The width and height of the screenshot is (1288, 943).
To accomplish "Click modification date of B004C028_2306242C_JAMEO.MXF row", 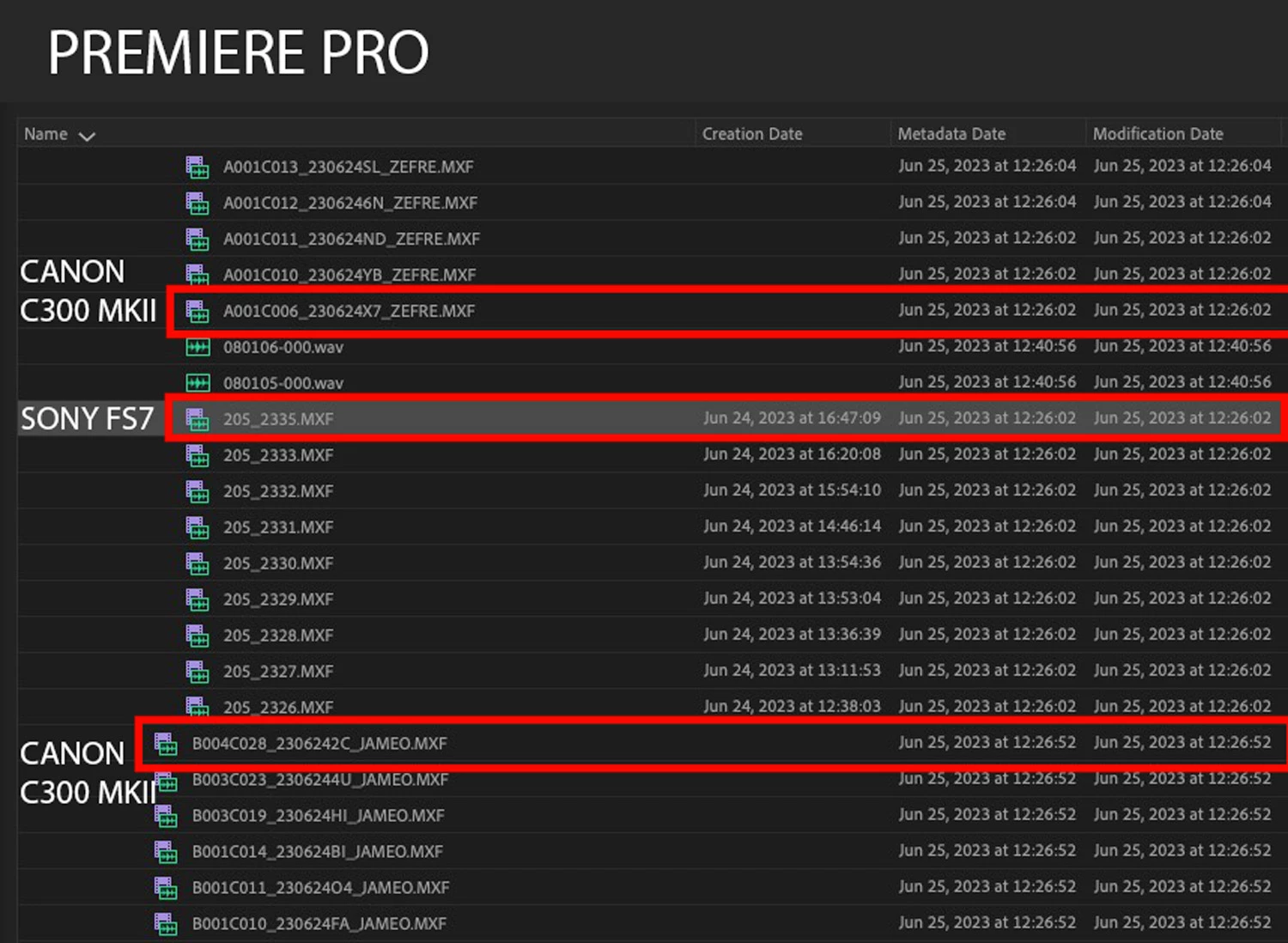I will [x=1182, y=743].
